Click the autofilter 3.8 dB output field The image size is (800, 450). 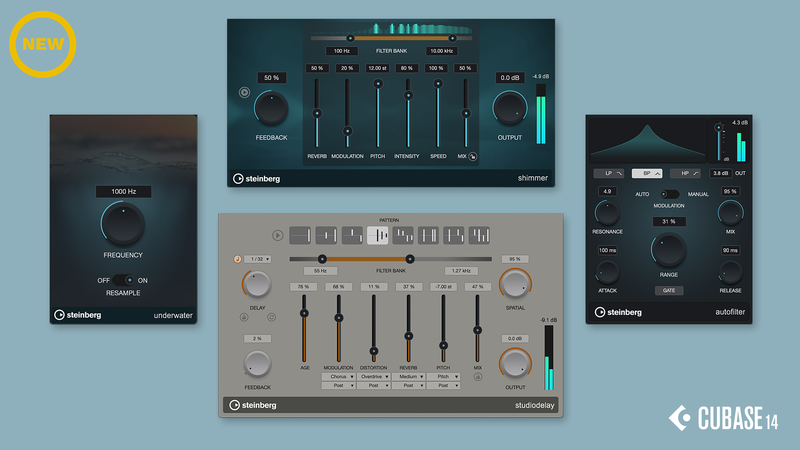[720, 173]
